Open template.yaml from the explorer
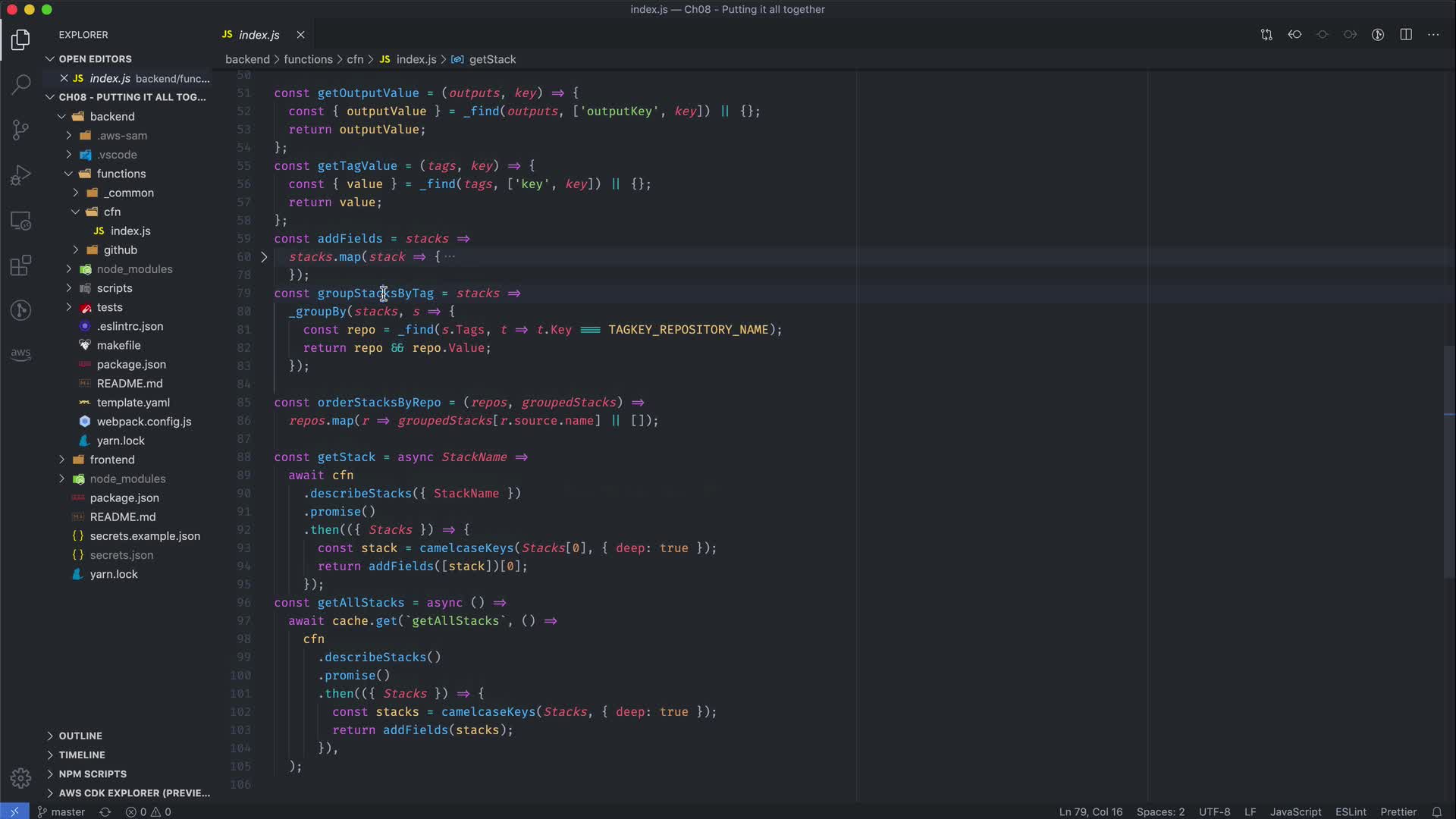The height and width of the screenshot is (819, 1456). [133, 403]
